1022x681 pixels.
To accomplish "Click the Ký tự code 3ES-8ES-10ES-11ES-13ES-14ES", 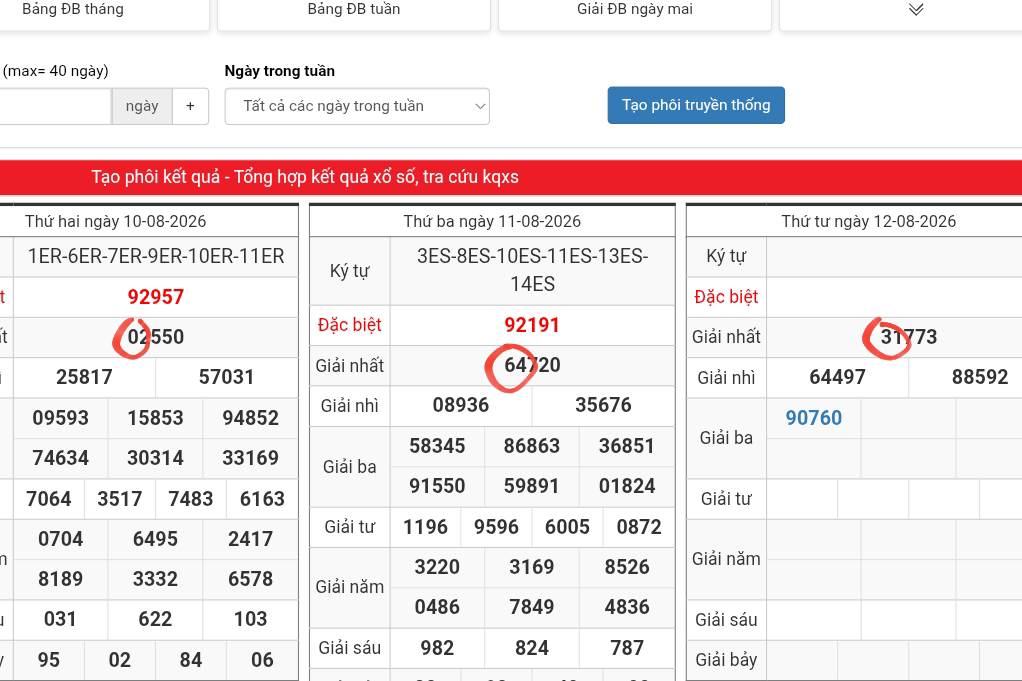I will click(x=532, y=270).
